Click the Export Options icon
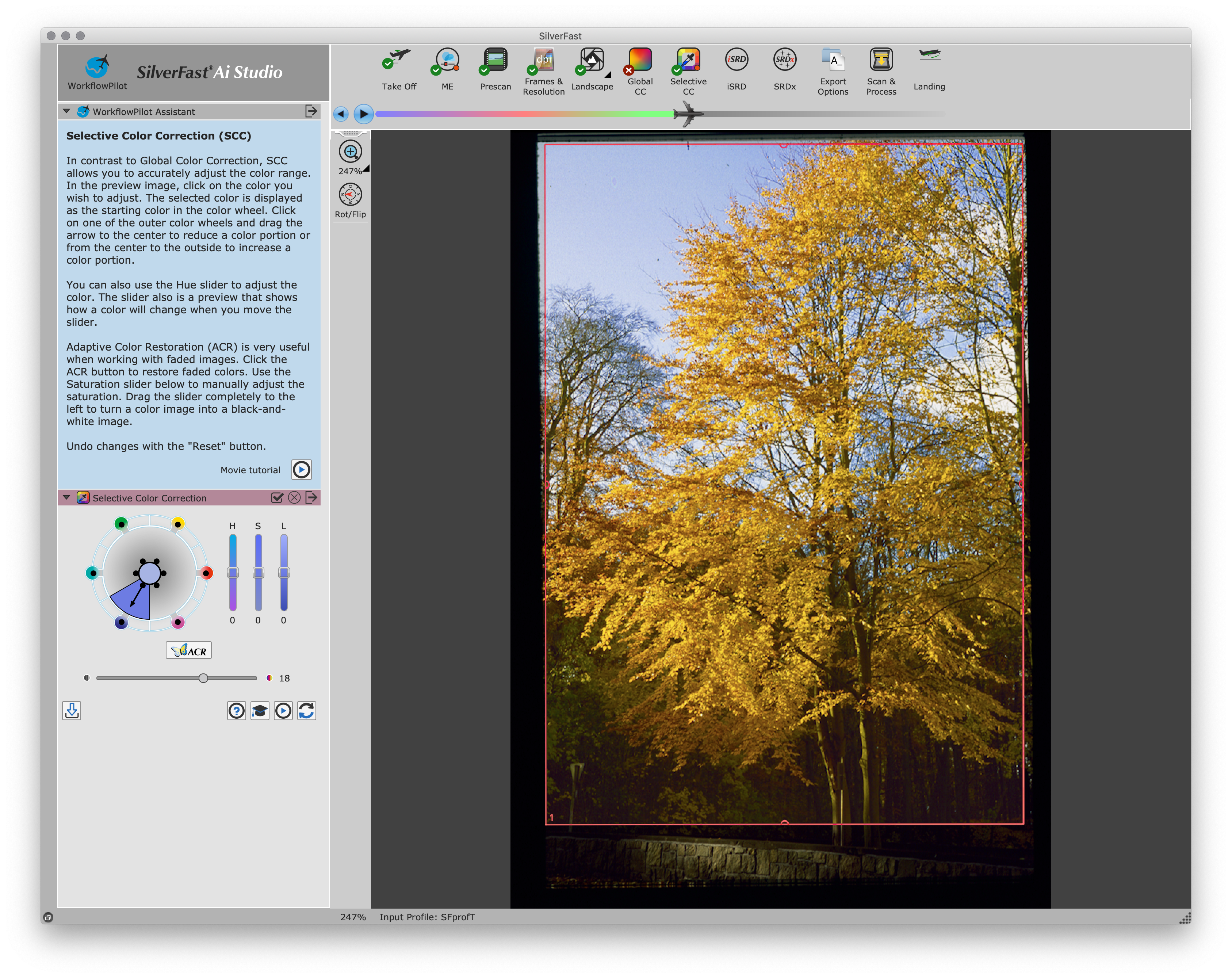 pos(833,60)
